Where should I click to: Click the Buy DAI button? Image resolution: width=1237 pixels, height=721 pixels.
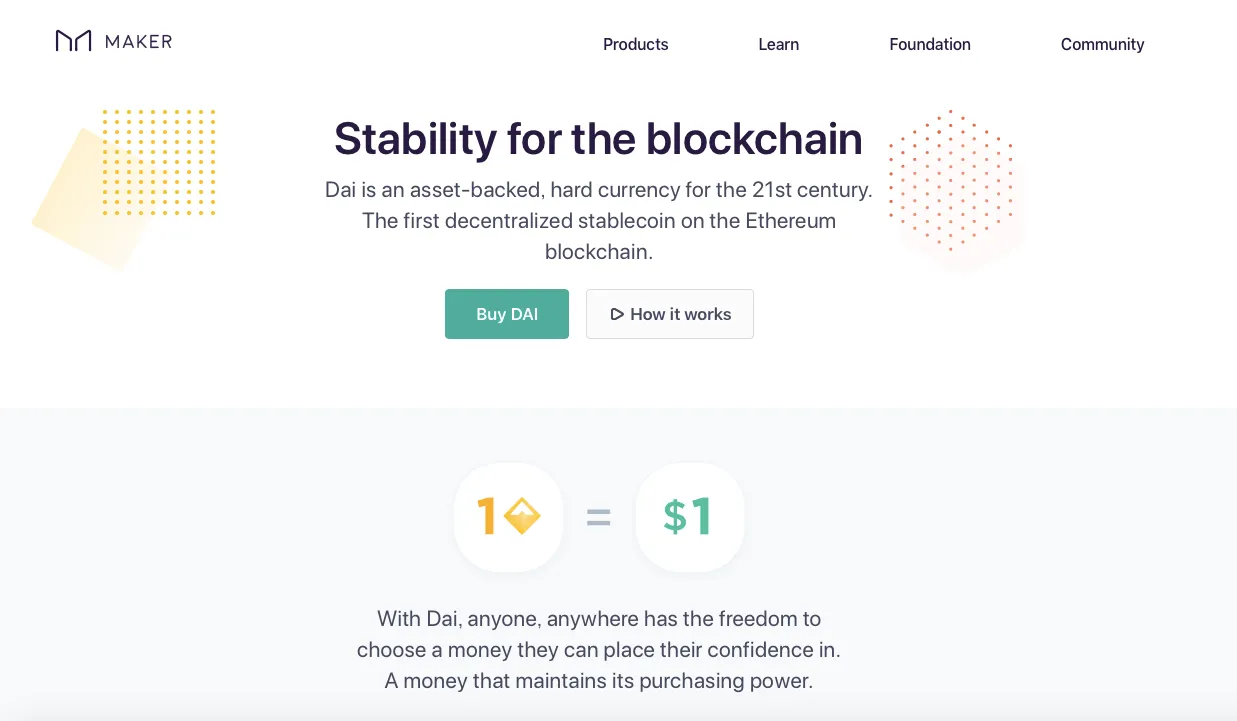point(507,314)
